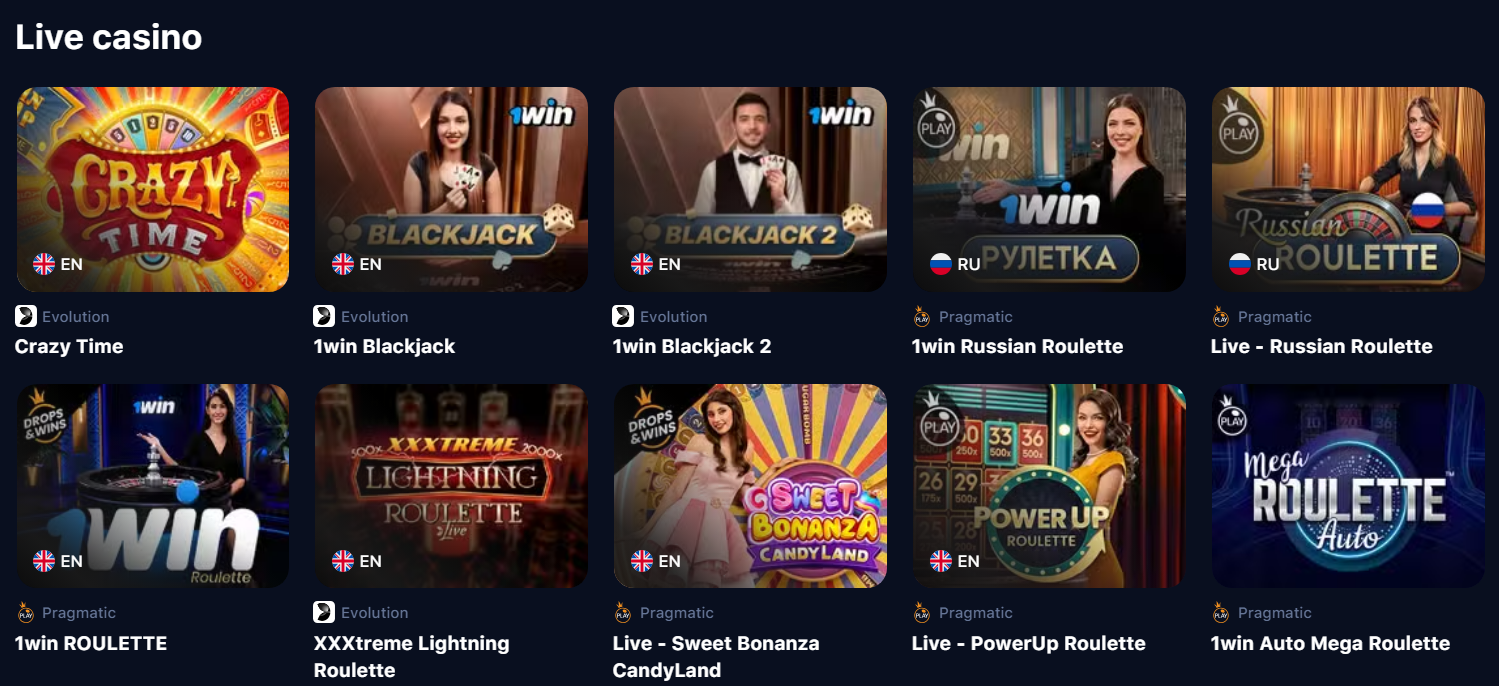Image resolution: width=1499 pixels, height=686 pixels.
Task: Click the 1win Blackjack title link
Action: [x=384, y=347]
